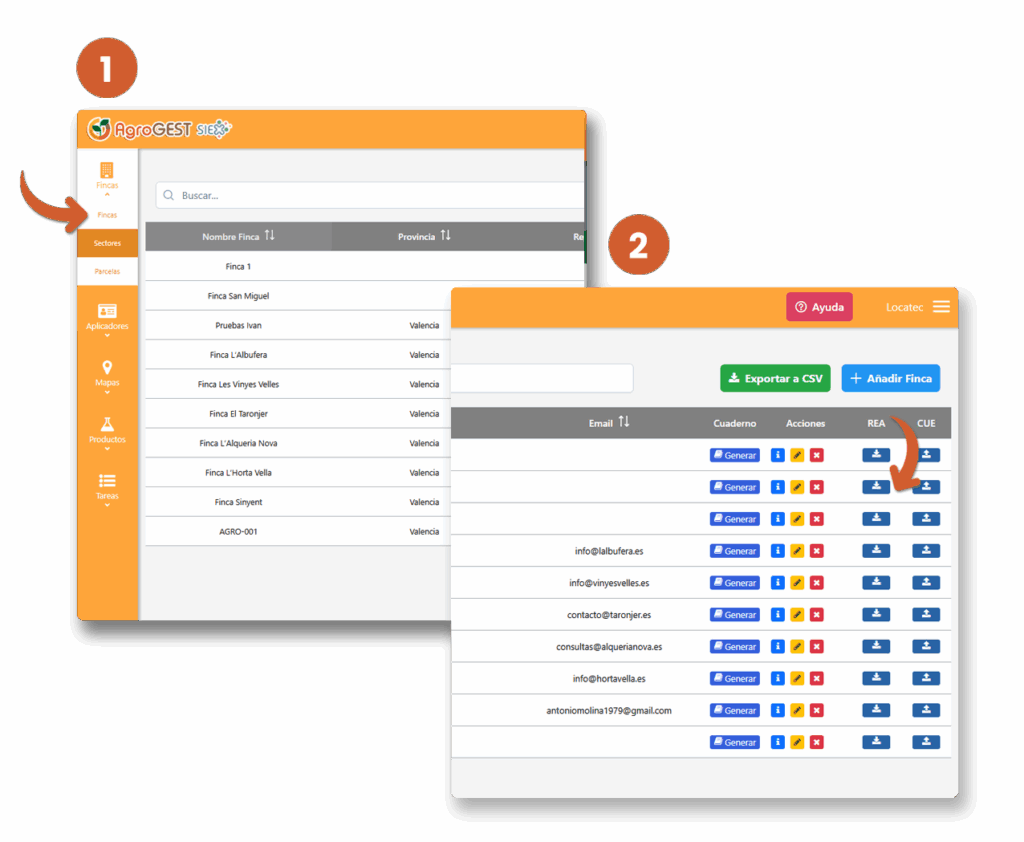Image resolution: width=1024 pixels, height=842 pixels.
Task: Download REA for the info@vinyesvelles.es row
Action: tap(876, 582)
